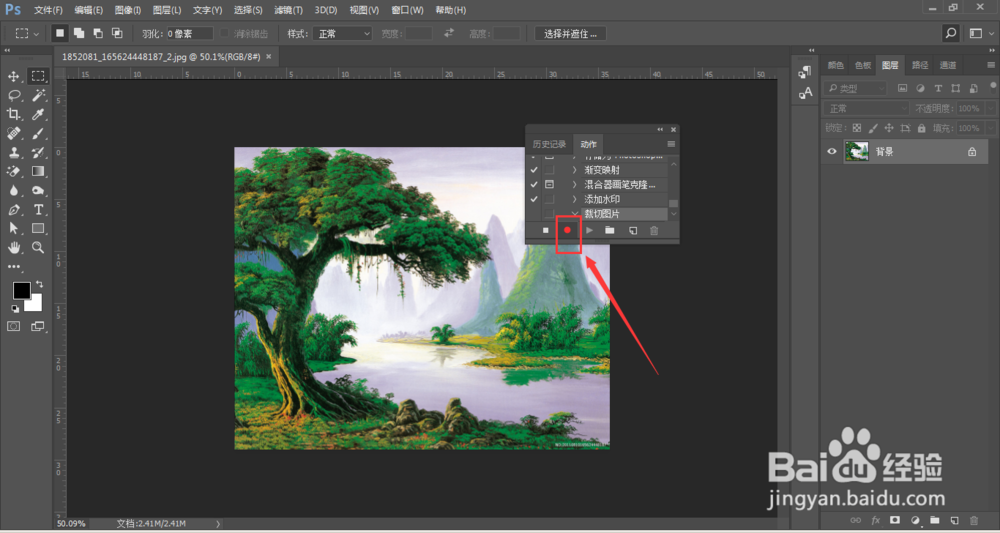Open the search icon in options bar

[951, 33]
